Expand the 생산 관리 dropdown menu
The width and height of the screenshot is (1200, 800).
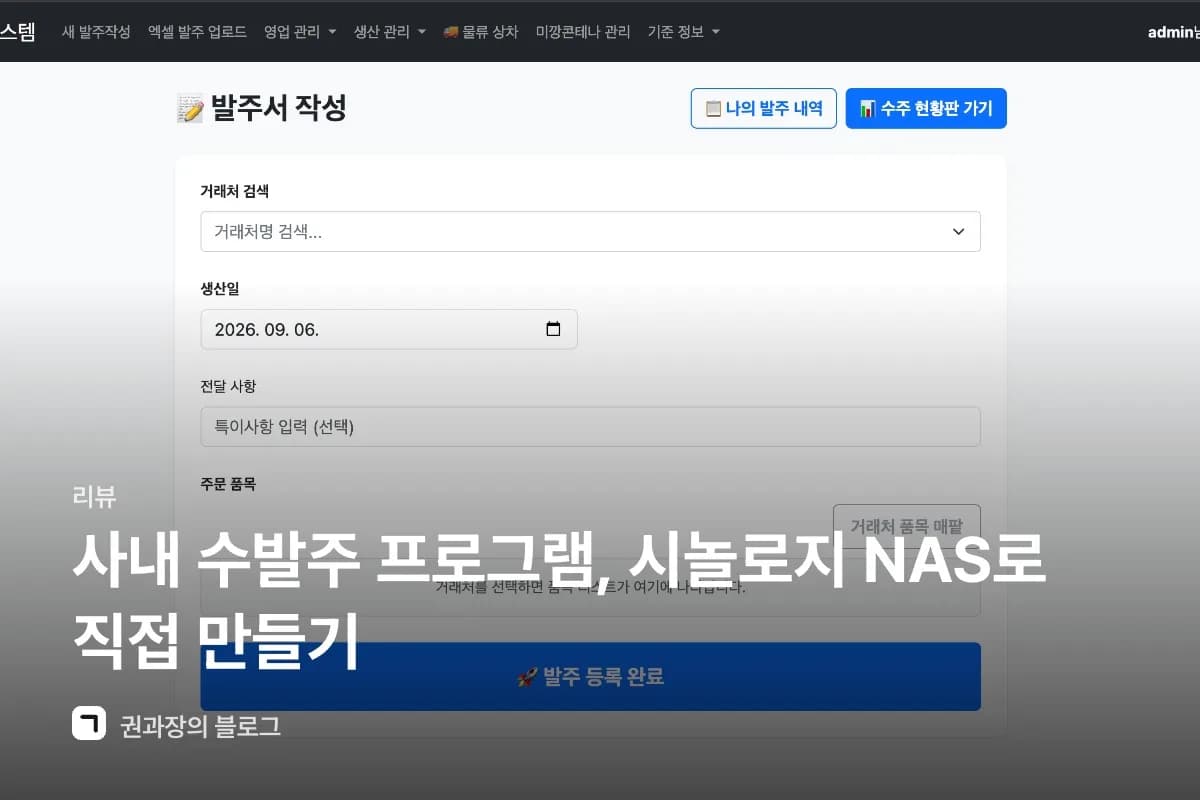390,32
